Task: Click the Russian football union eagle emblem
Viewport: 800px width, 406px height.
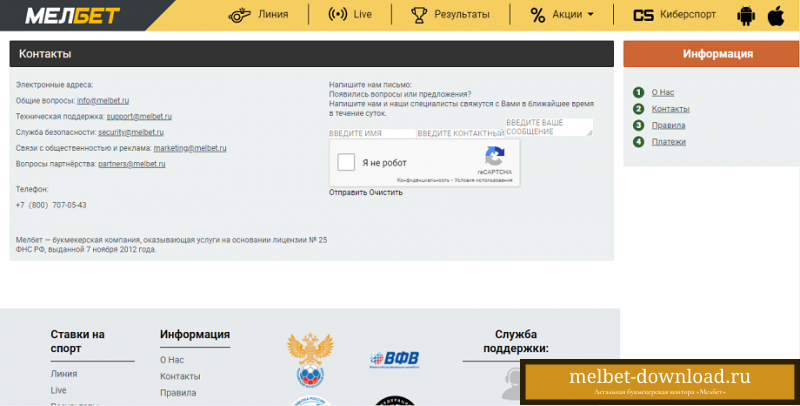Action: point(310,360)
